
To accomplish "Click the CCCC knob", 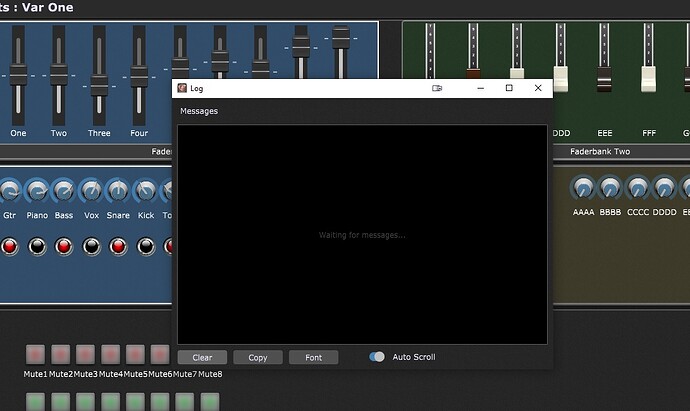I will [x=638, y=188].
